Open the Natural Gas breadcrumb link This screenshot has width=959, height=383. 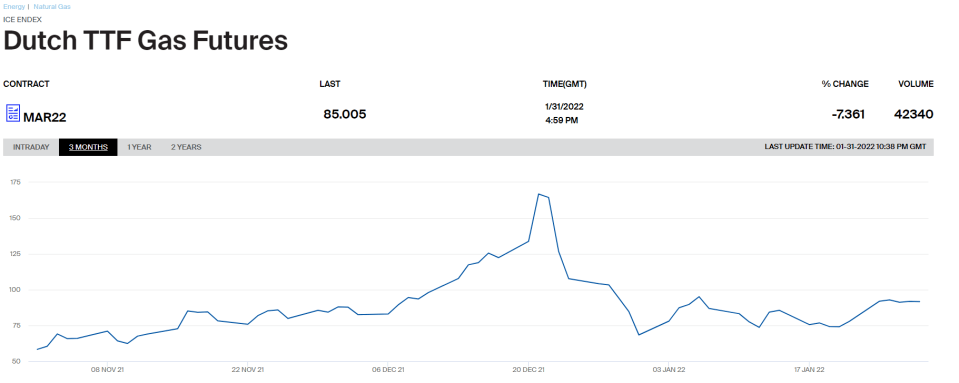[52, 7]
